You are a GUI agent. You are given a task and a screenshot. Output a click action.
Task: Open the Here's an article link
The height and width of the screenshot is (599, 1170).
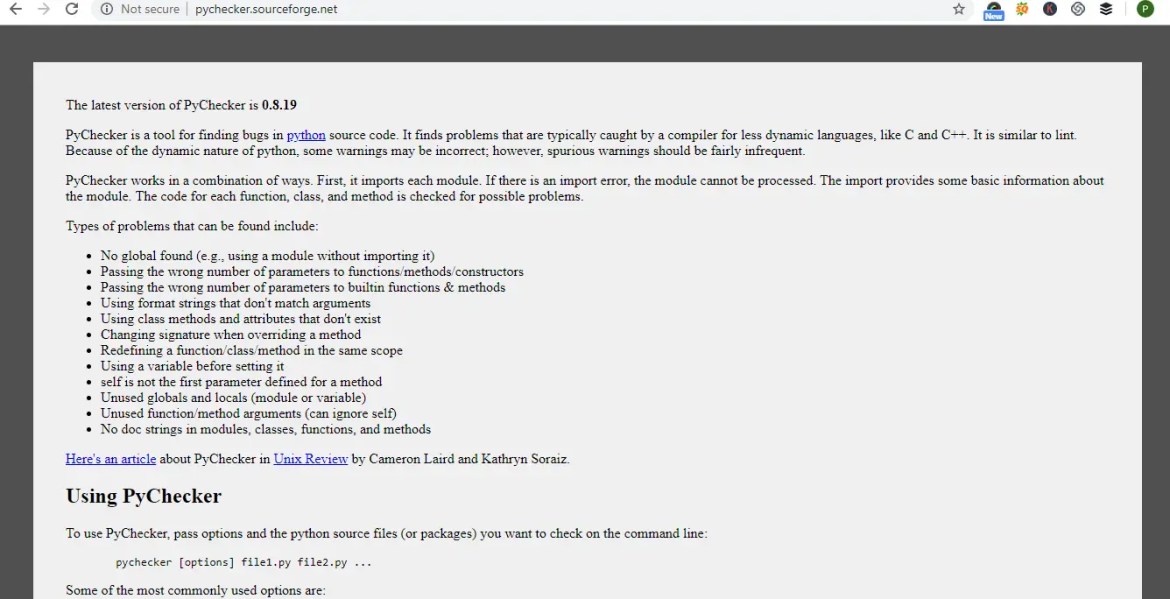(110, 459)
